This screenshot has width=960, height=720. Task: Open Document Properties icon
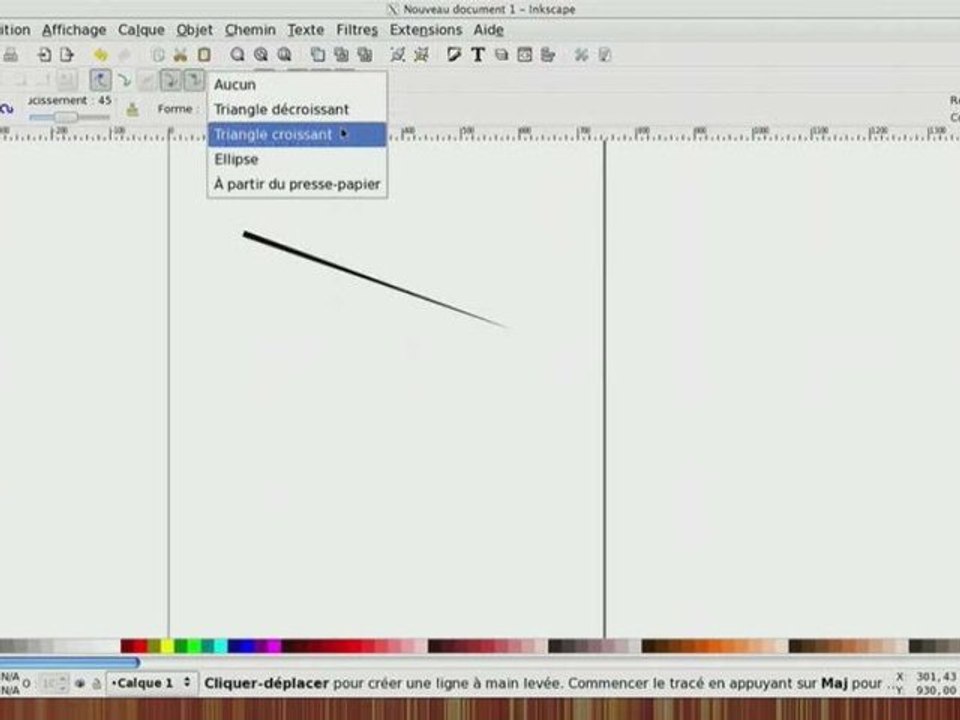click(604, 55)
